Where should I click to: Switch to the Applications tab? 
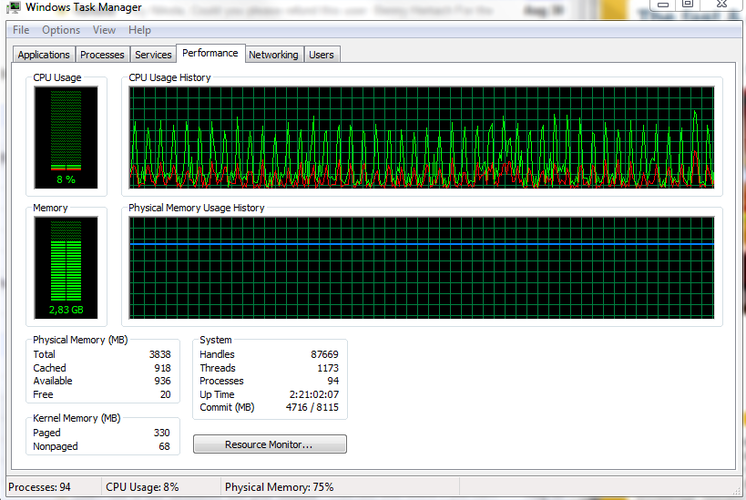pos(44,55)
